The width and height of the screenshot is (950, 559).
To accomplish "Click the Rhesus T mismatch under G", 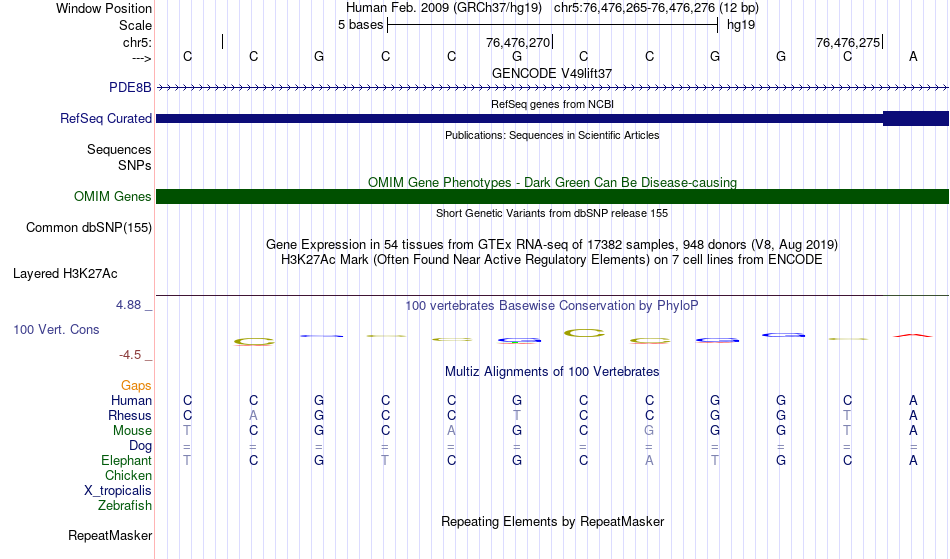I will (517, 415).
